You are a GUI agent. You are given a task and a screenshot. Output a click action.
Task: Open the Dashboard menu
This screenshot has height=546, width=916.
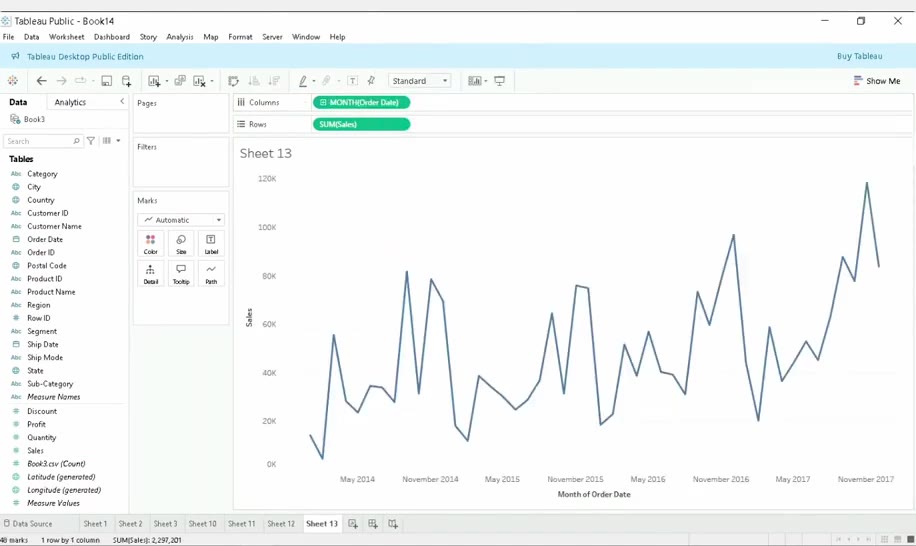pyautogui.click(x=112, y=37)
